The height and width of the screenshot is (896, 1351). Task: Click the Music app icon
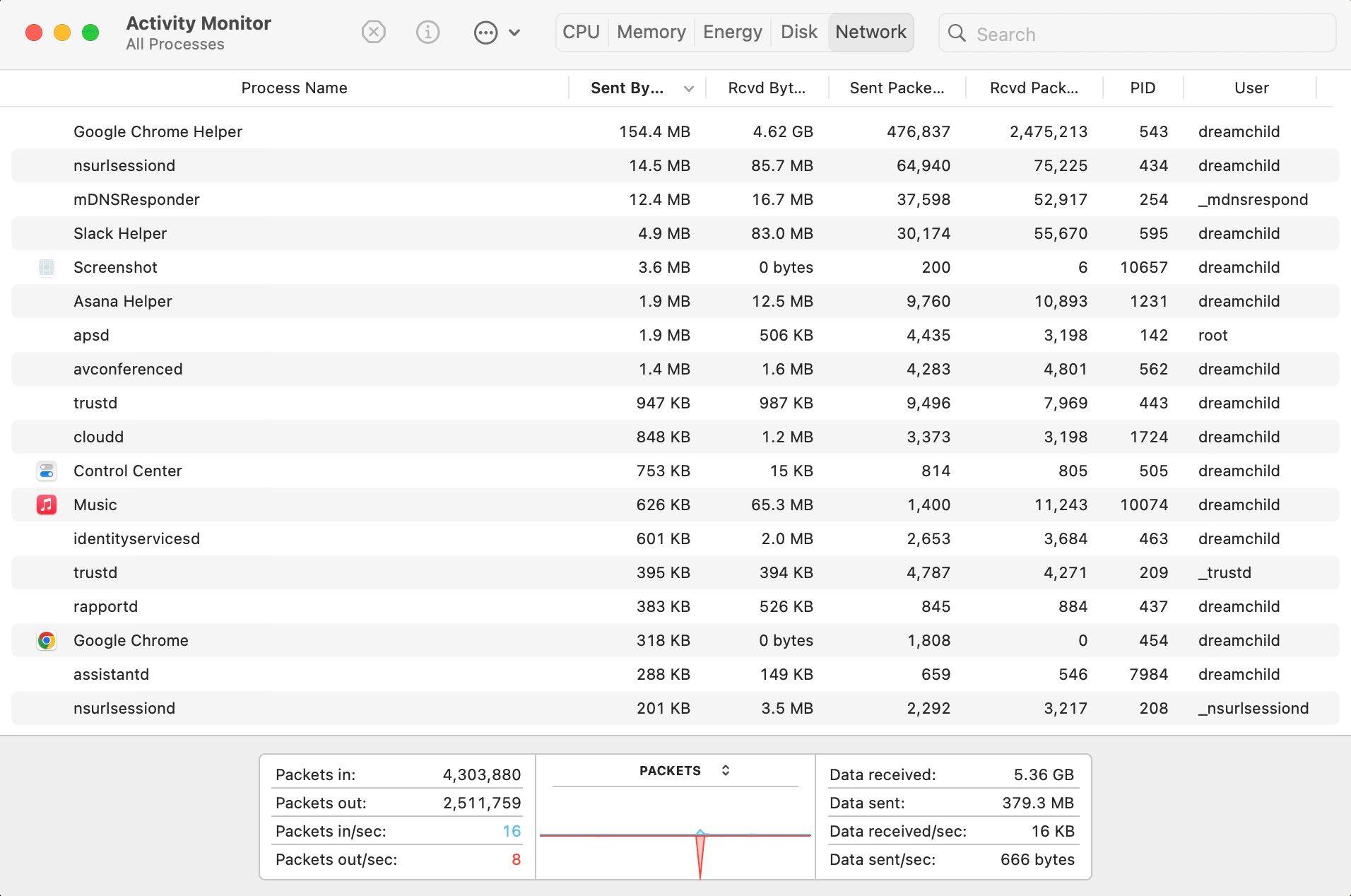click(x=47, y=505)
